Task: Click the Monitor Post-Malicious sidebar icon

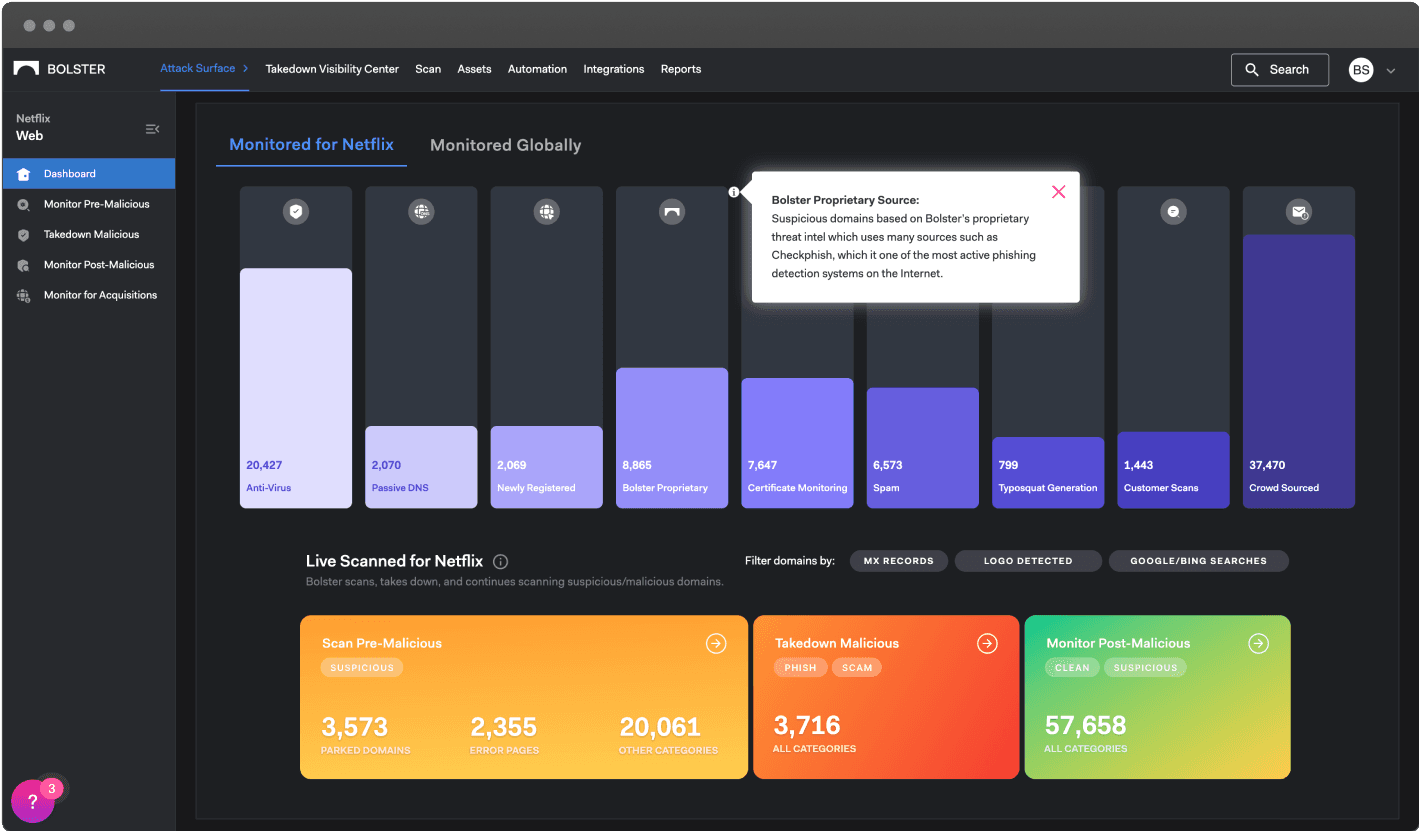Action: coord(24,265)
